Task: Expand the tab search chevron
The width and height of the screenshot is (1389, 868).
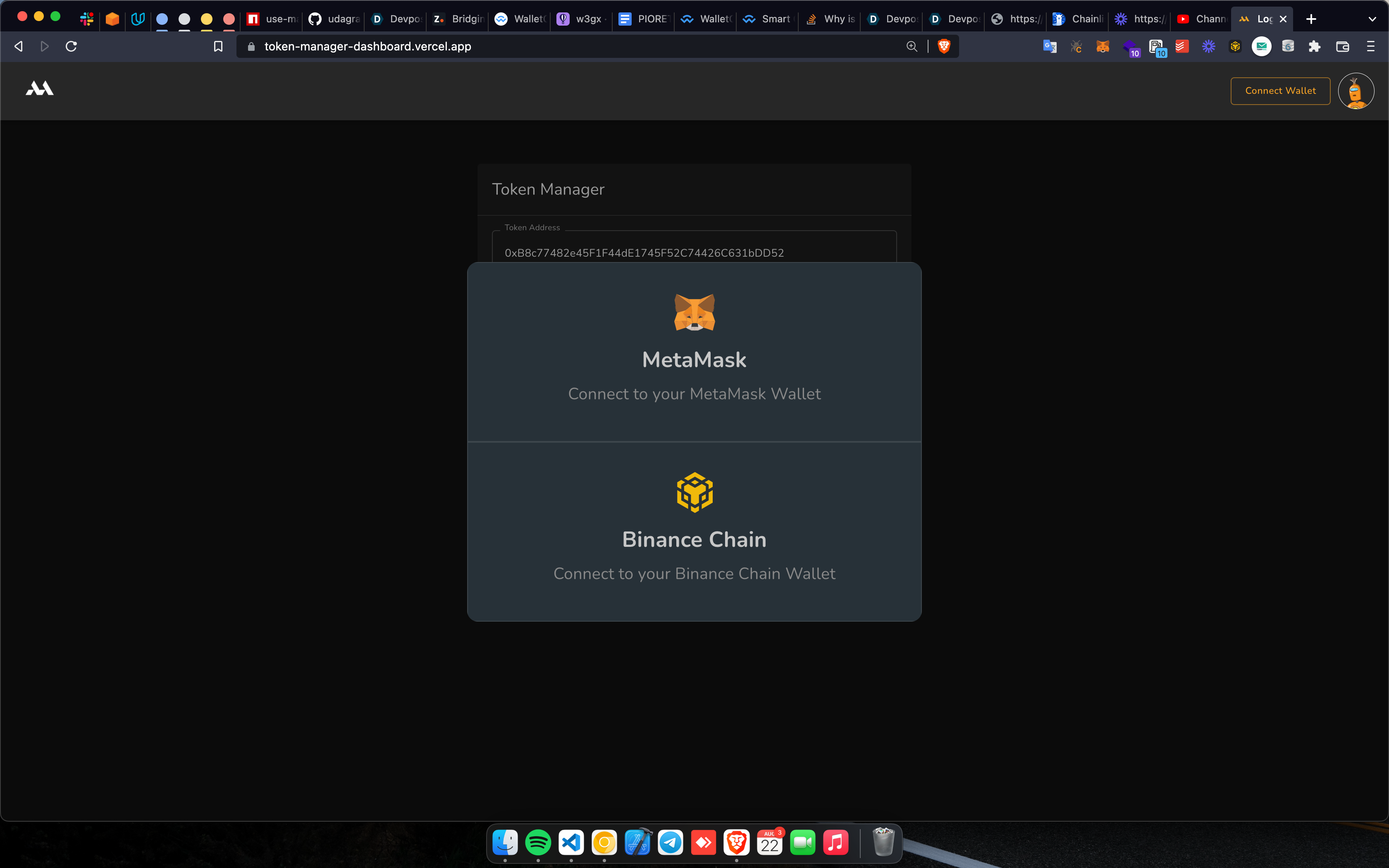Action: (x=1372, y=19)
